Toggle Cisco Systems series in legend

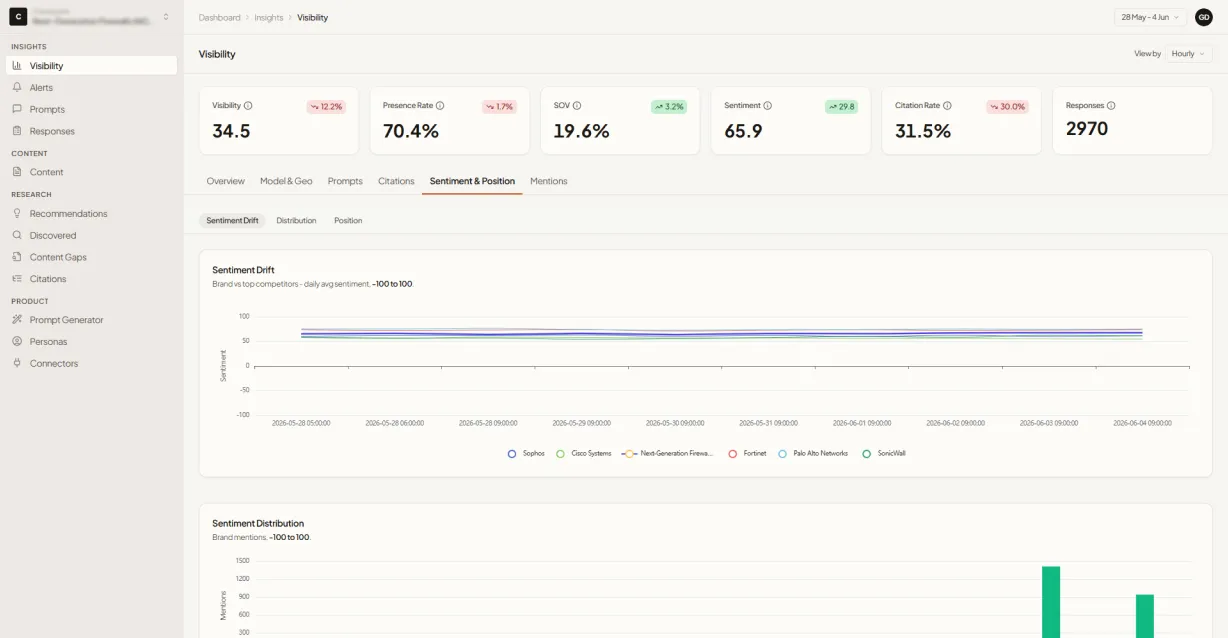tap(583, 453)
